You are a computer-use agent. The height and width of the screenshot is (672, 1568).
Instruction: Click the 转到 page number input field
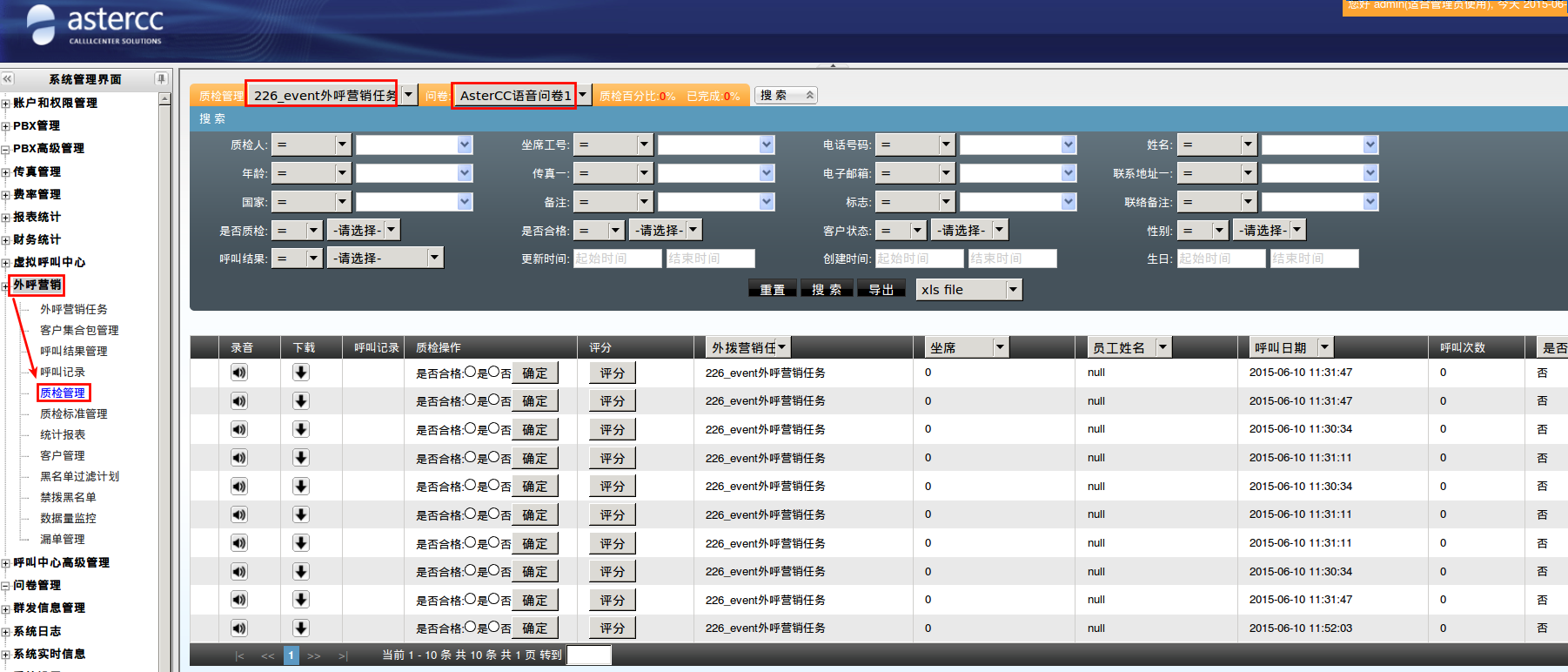589,655
